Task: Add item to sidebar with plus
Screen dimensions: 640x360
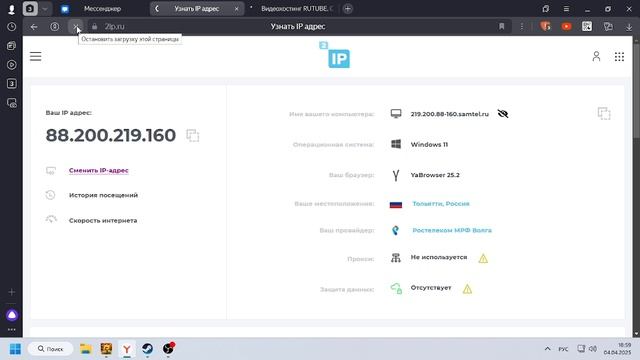Action: point(11,292)
